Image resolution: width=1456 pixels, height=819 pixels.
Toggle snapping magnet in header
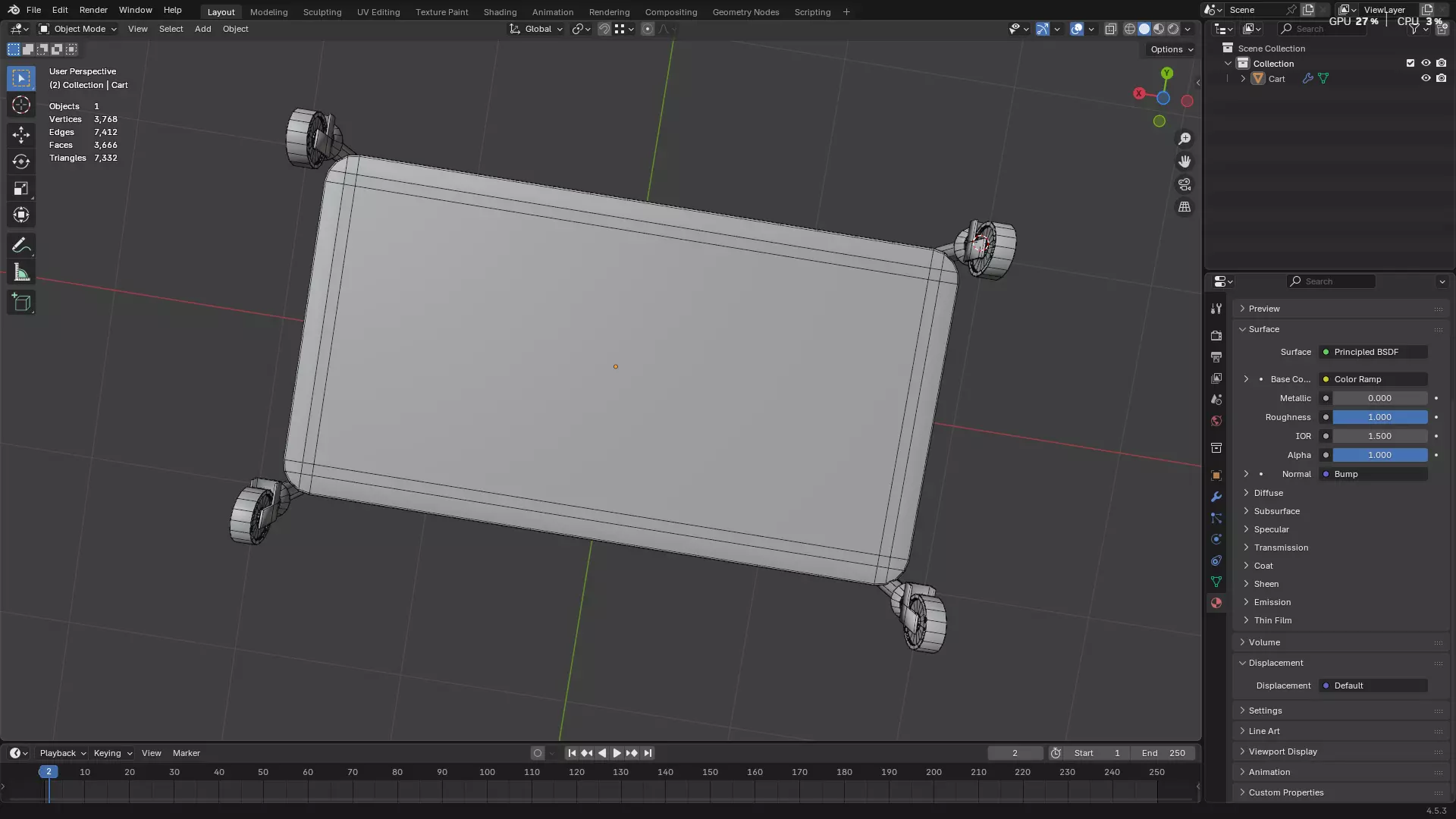point(604,29)
